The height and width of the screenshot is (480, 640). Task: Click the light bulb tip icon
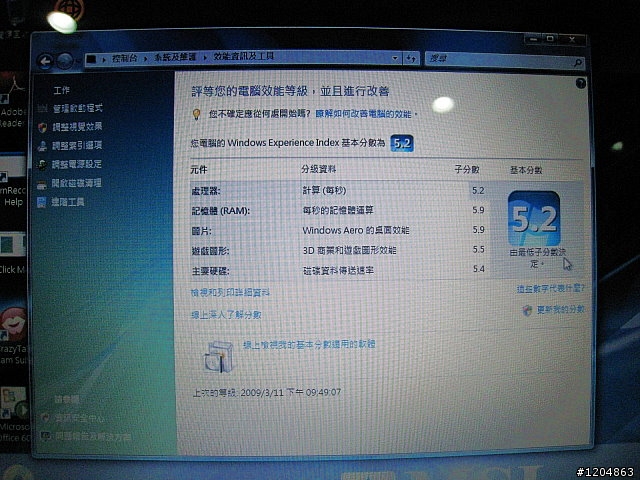[x=196, y=114]
